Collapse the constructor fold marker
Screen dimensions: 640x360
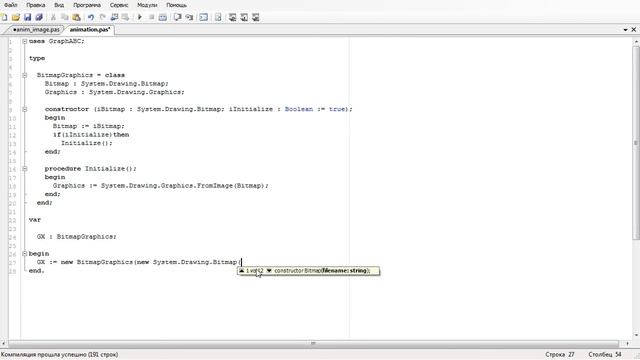(25, 109)
